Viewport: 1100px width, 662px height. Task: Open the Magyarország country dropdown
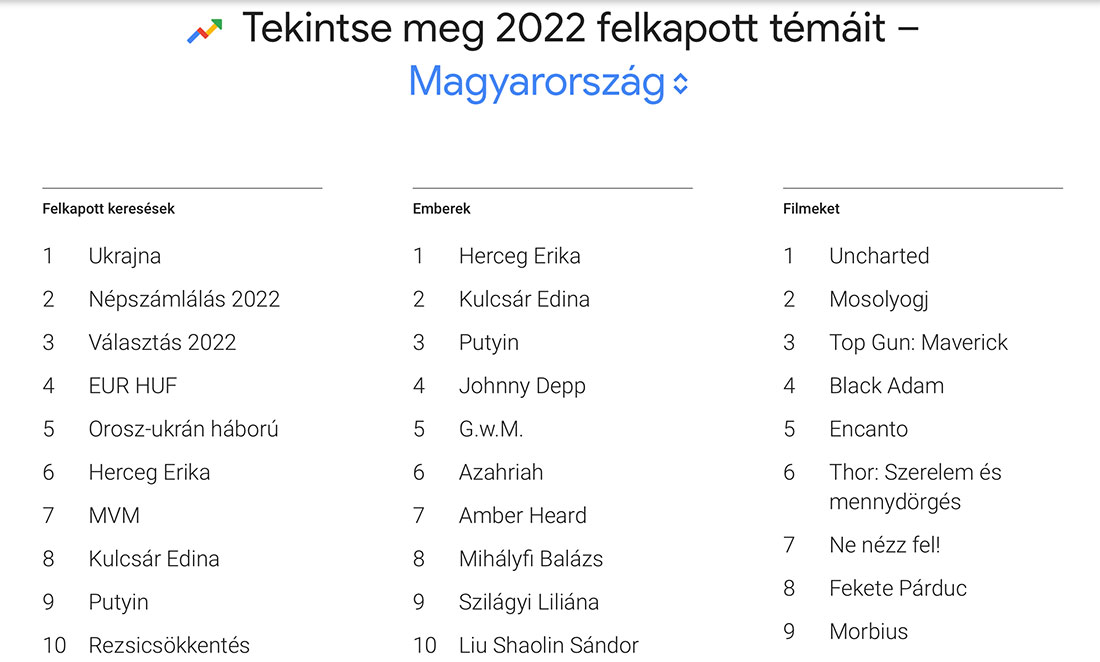pos(548,83)
